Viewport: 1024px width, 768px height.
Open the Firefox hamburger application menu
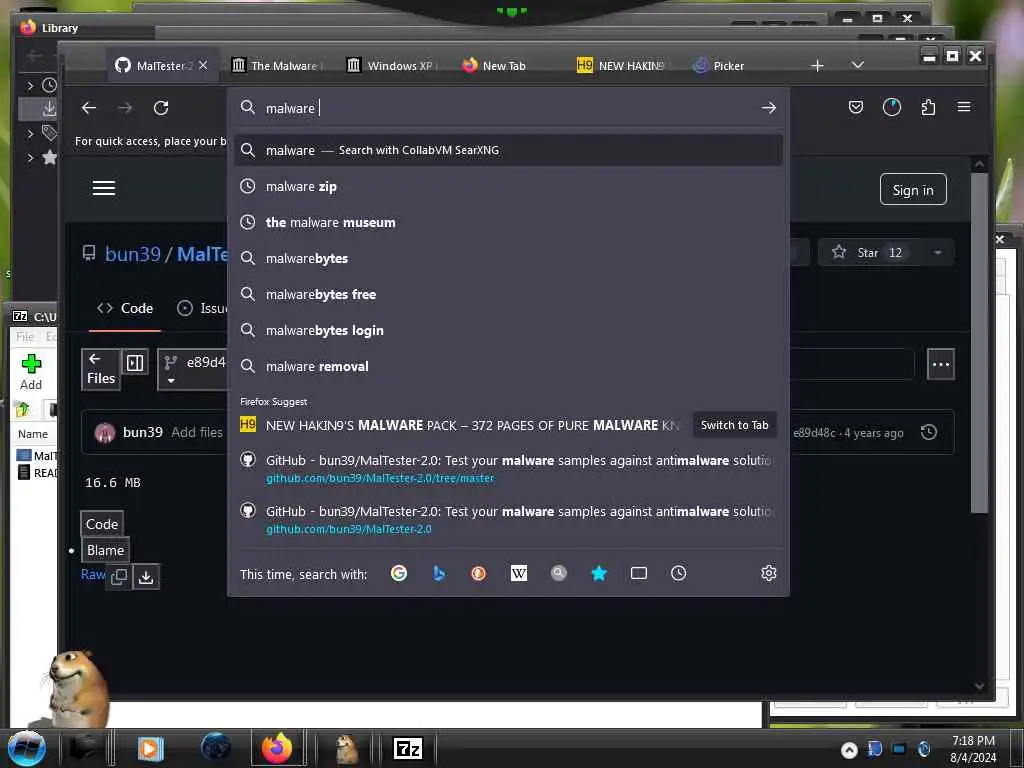pyautogui.click(x=964, y=106)
